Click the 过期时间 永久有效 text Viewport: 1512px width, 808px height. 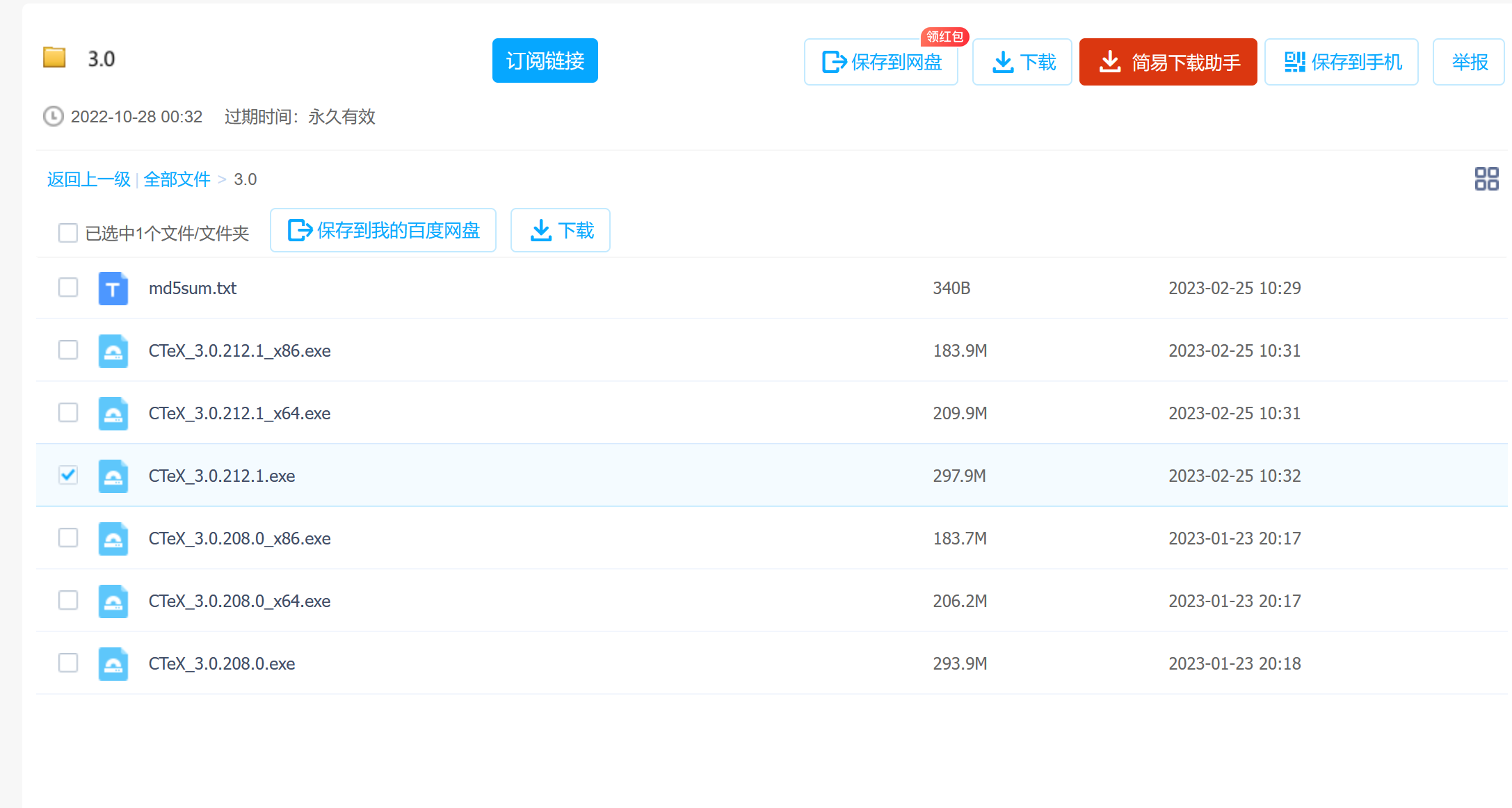[x=300, y=116]
